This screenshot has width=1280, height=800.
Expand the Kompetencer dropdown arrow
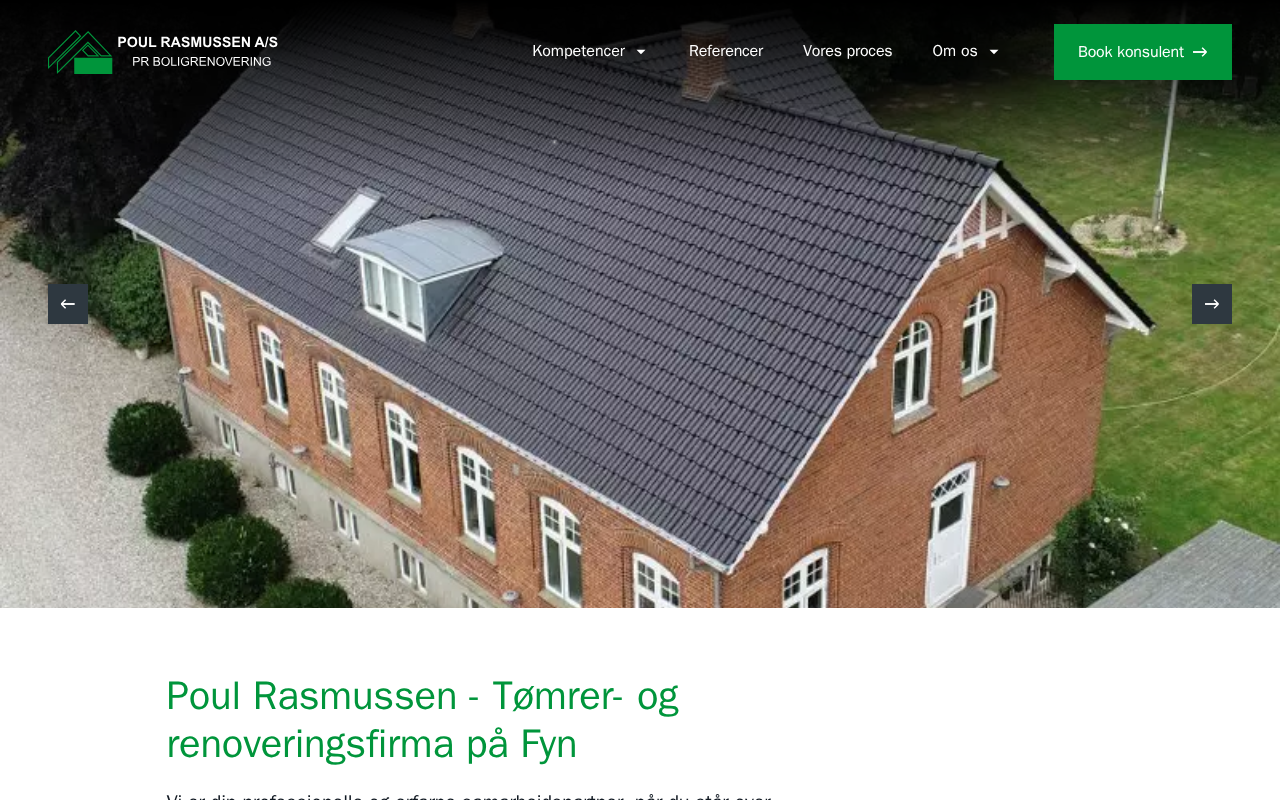click(641, 52)
